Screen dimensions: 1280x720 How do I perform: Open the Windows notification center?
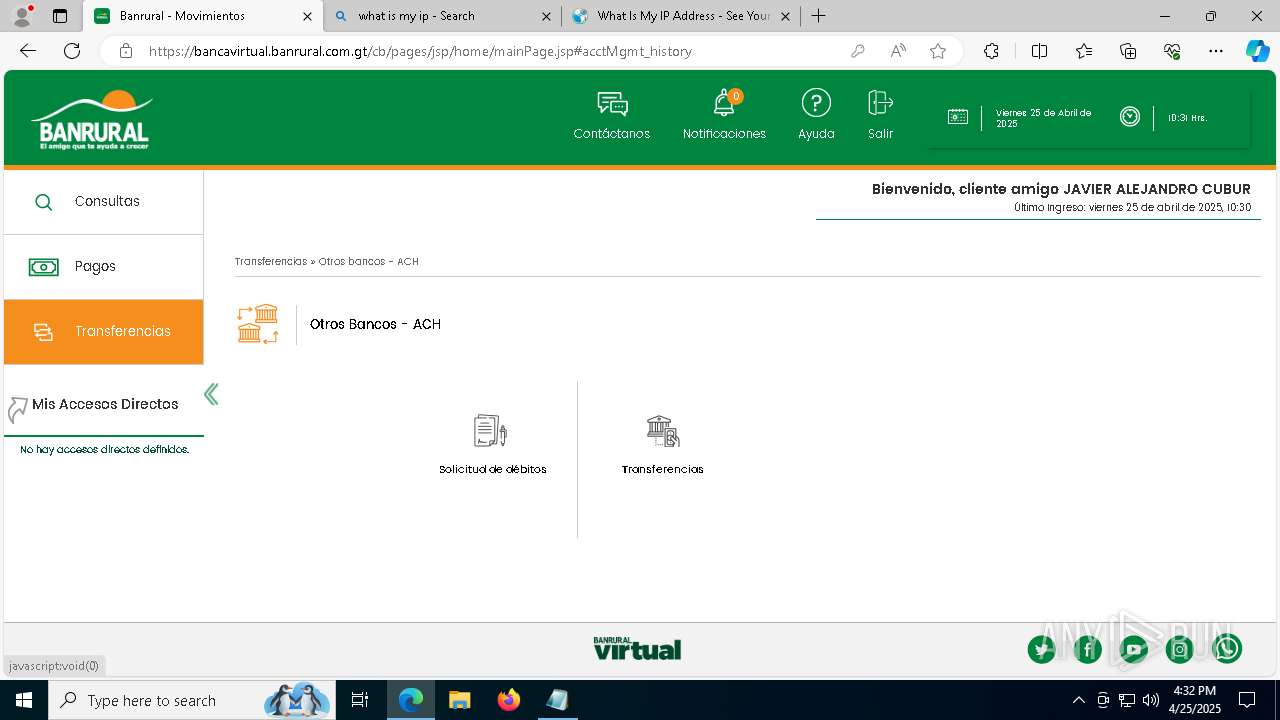tap(1247, 700)
